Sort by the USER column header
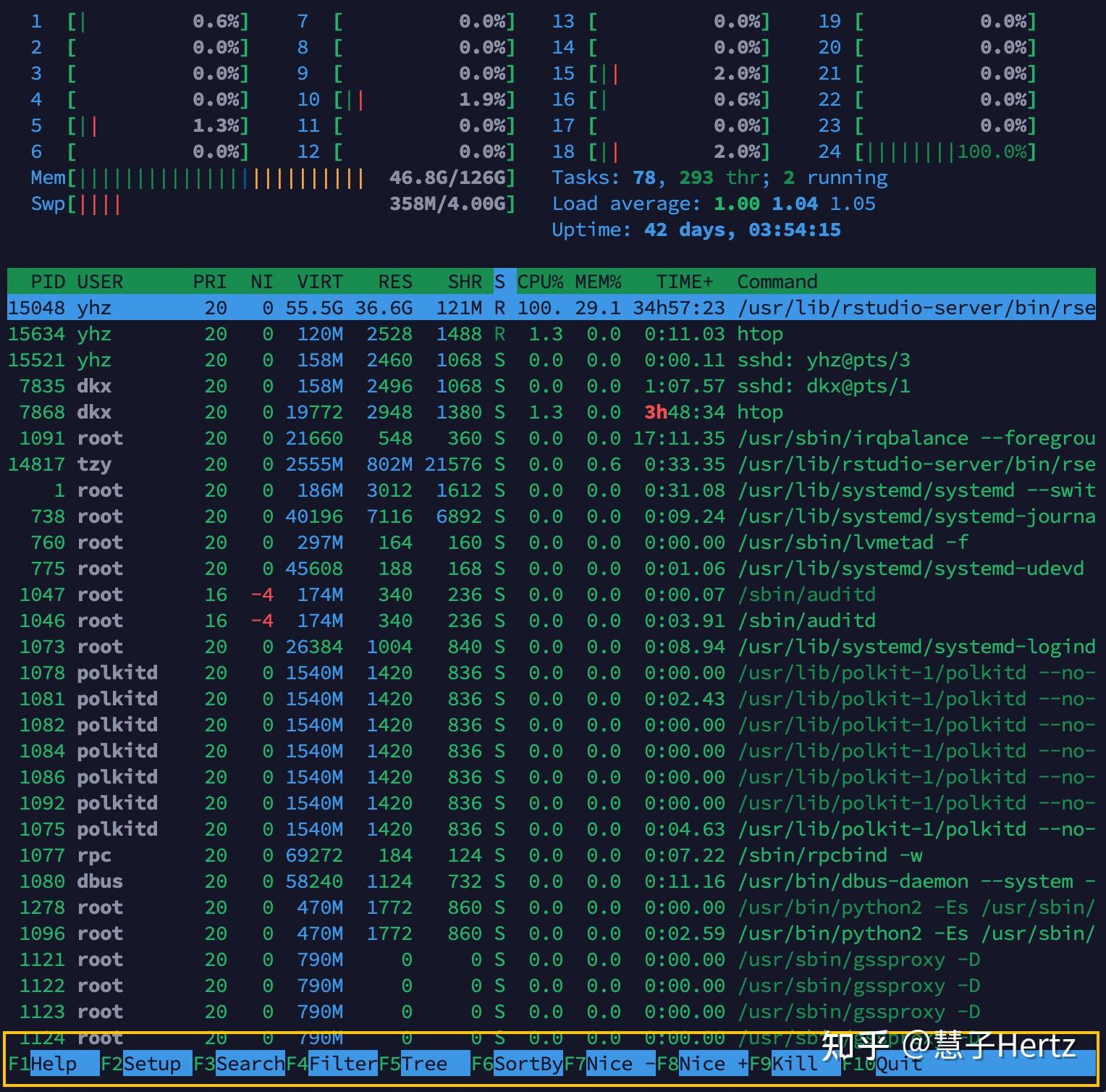Image resolution: width=1106 pixels, height=1092 pixels. 101,282
